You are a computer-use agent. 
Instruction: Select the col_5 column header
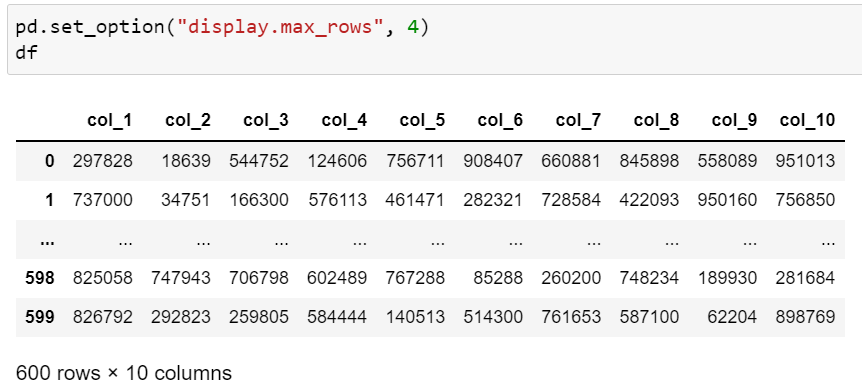coord(422,120)
